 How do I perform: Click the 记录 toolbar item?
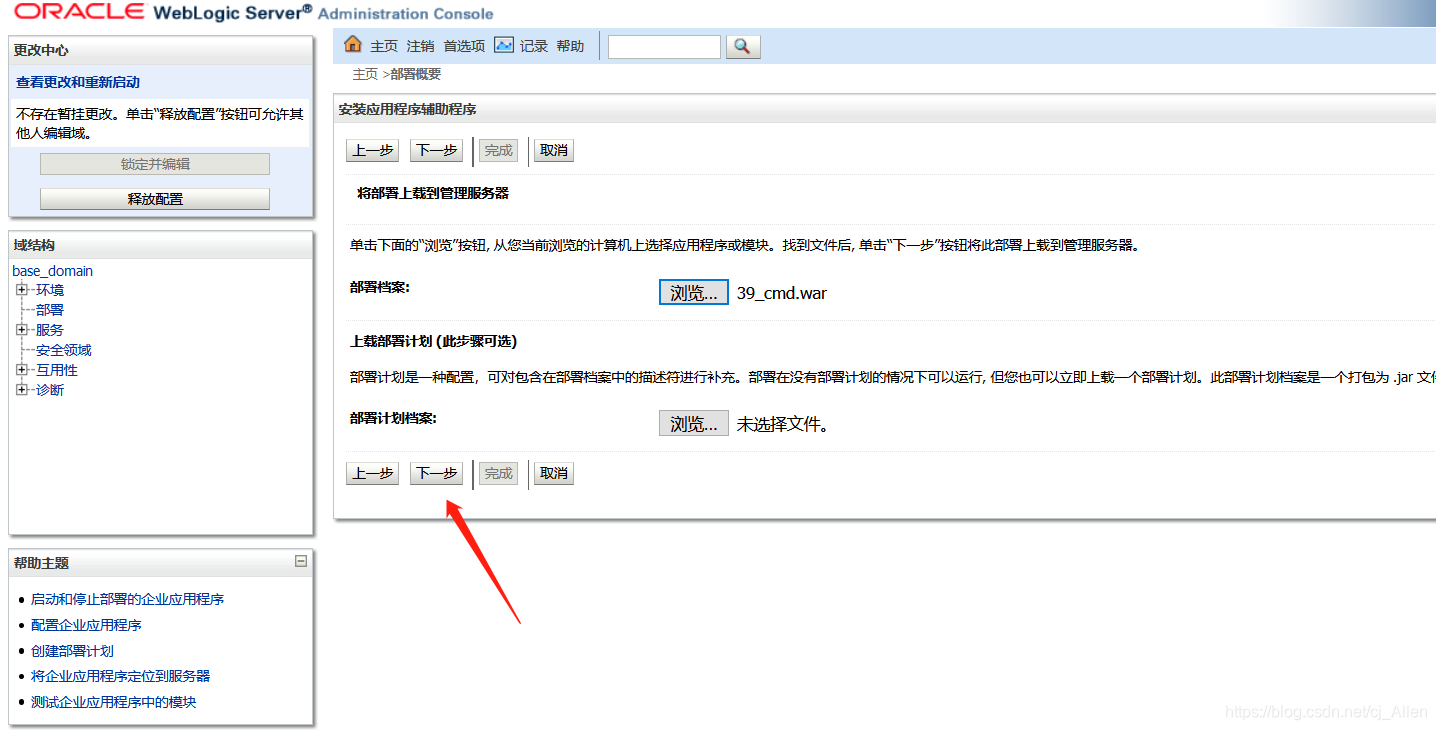[x=534, y=46]
